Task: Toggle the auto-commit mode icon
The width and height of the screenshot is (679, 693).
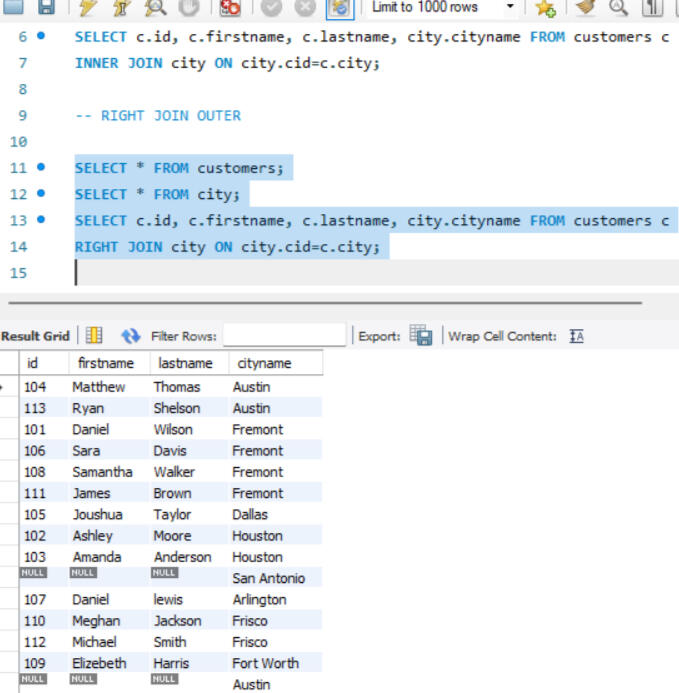Action: click(339, 8)
